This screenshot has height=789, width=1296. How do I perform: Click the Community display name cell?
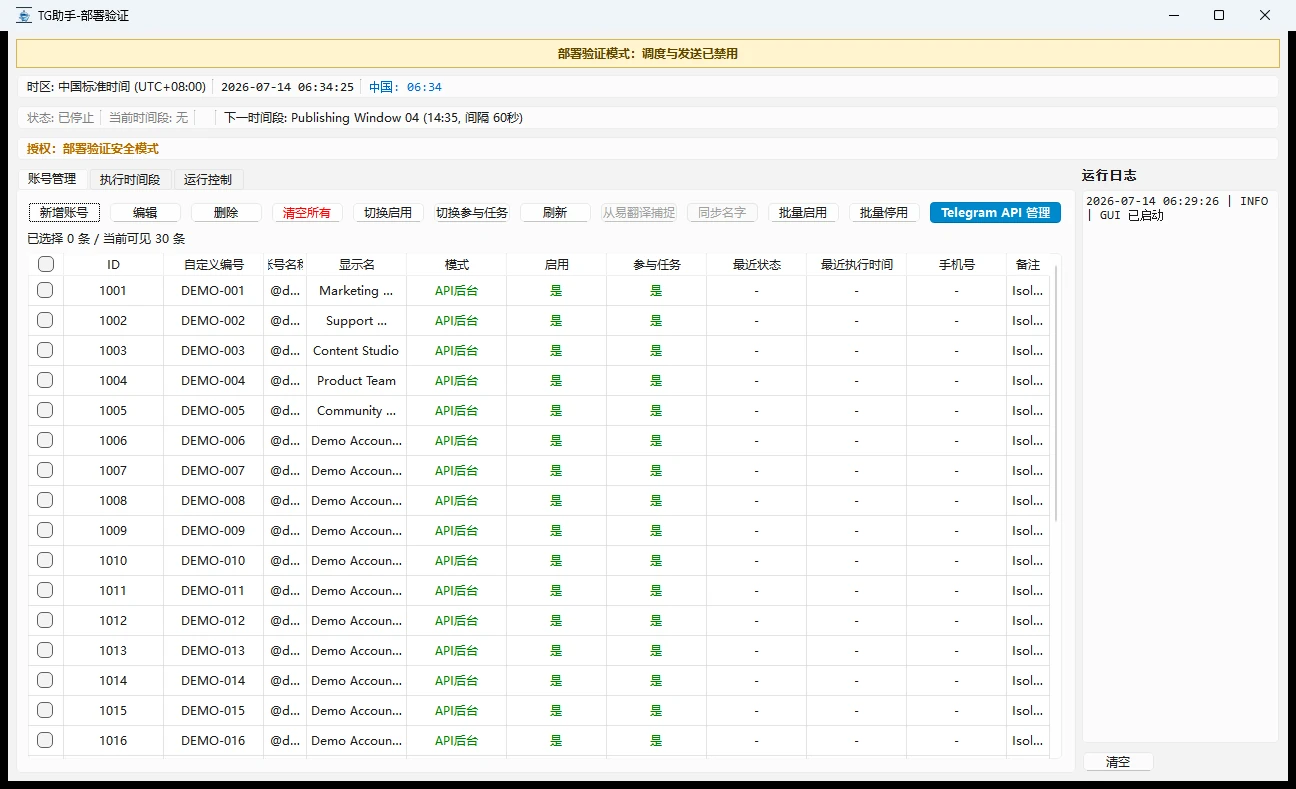coord(357,411)
